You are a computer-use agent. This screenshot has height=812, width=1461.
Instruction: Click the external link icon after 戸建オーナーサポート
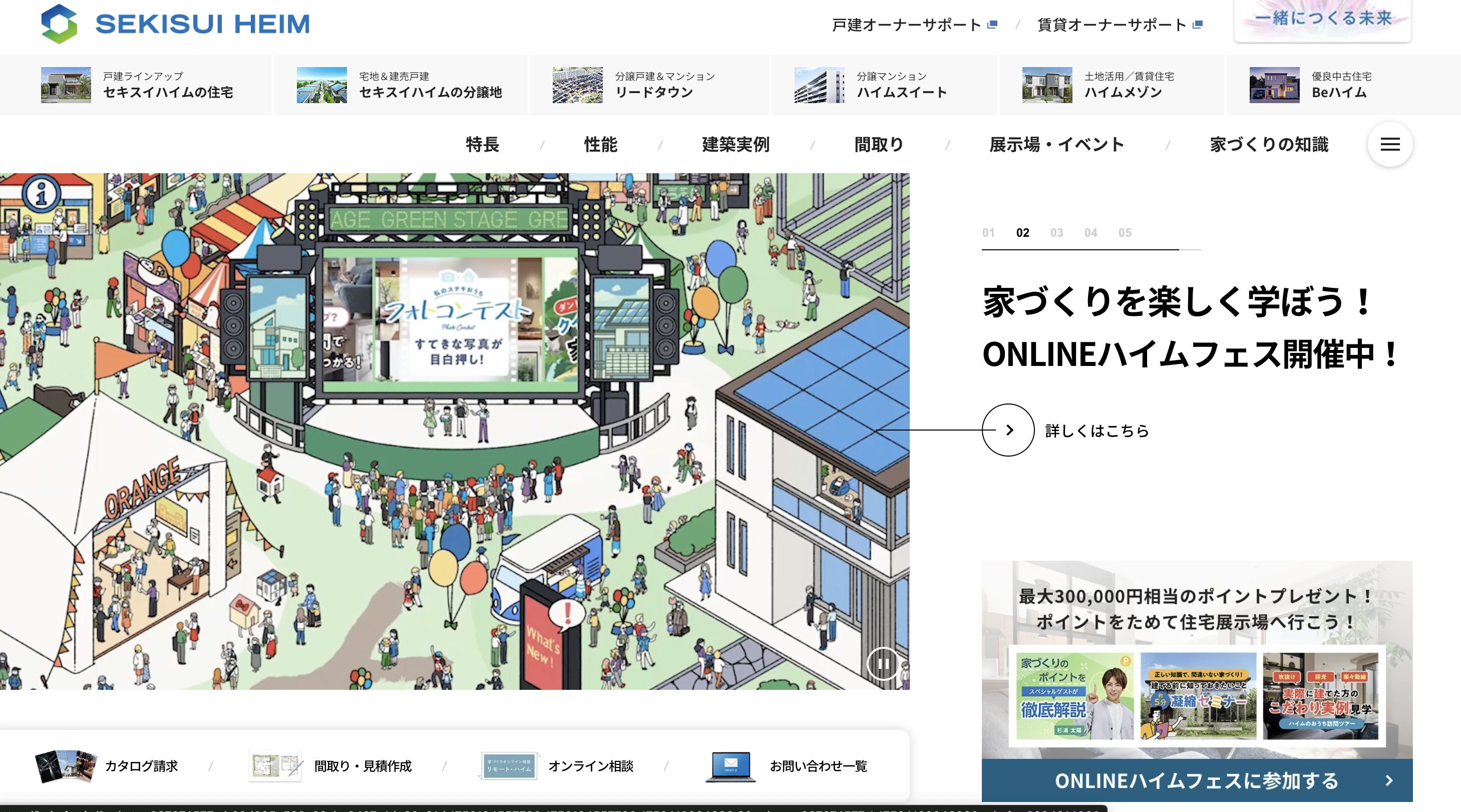(x=992, y=25)
